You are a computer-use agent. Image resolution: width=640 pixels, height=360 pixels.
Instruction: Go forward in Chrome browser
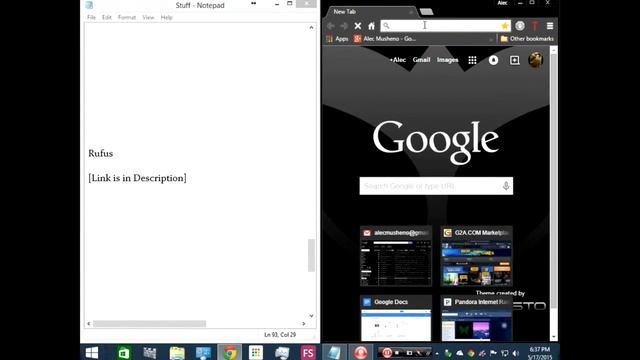pos(344,26)
